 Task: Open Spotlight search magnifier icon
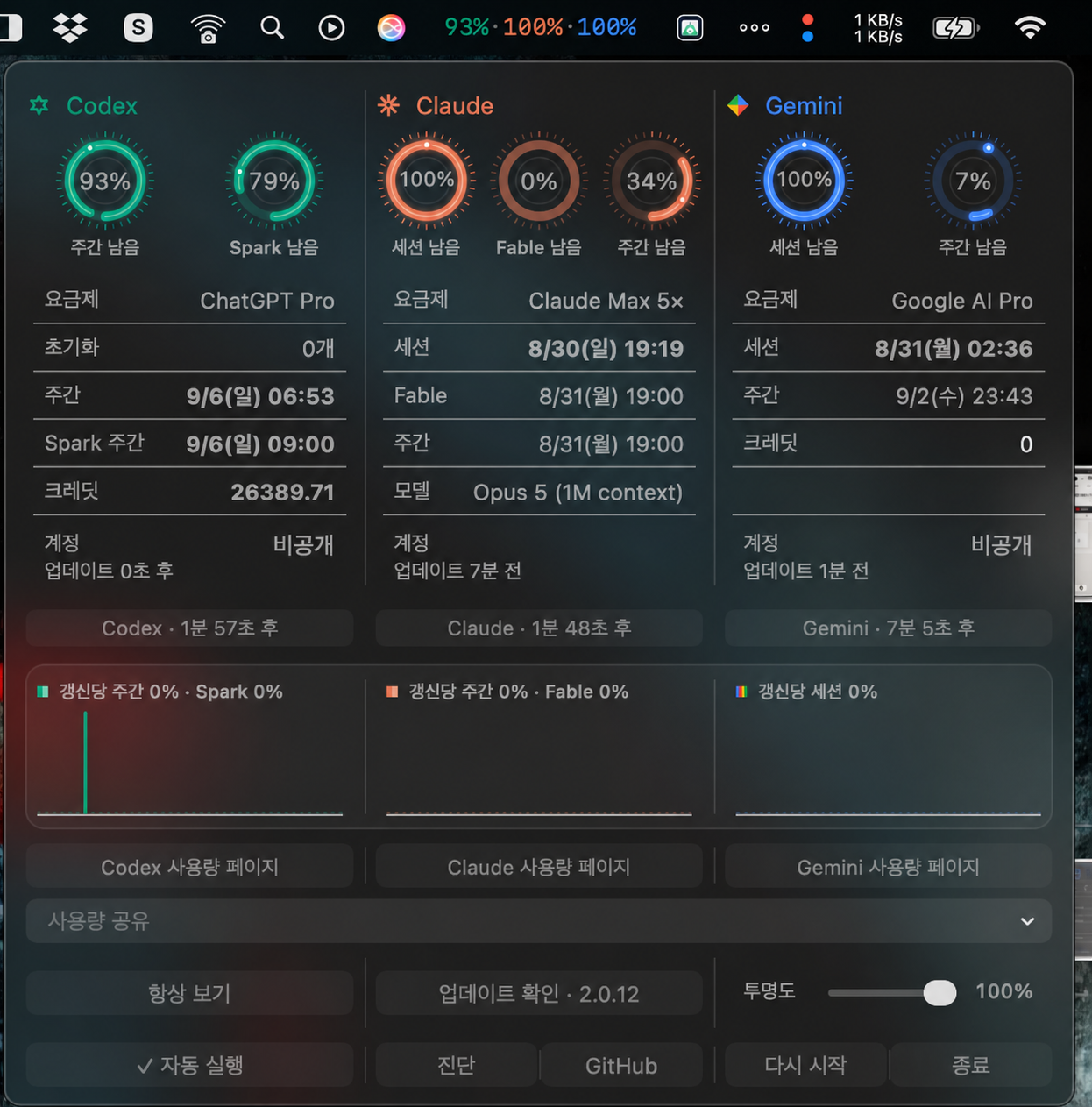coord(272,28)
